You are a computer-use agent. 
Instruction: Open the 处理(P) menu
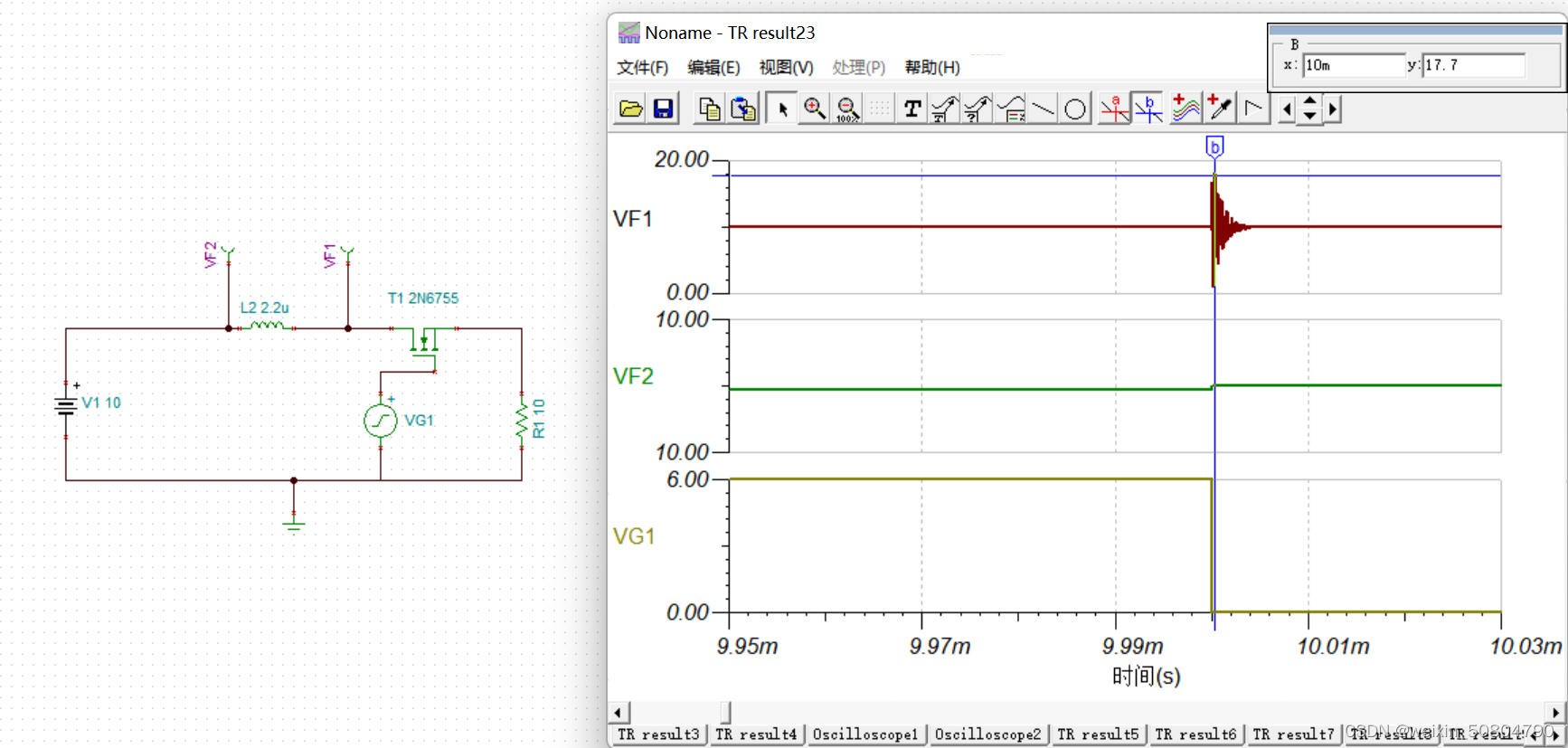pos(858,68)
